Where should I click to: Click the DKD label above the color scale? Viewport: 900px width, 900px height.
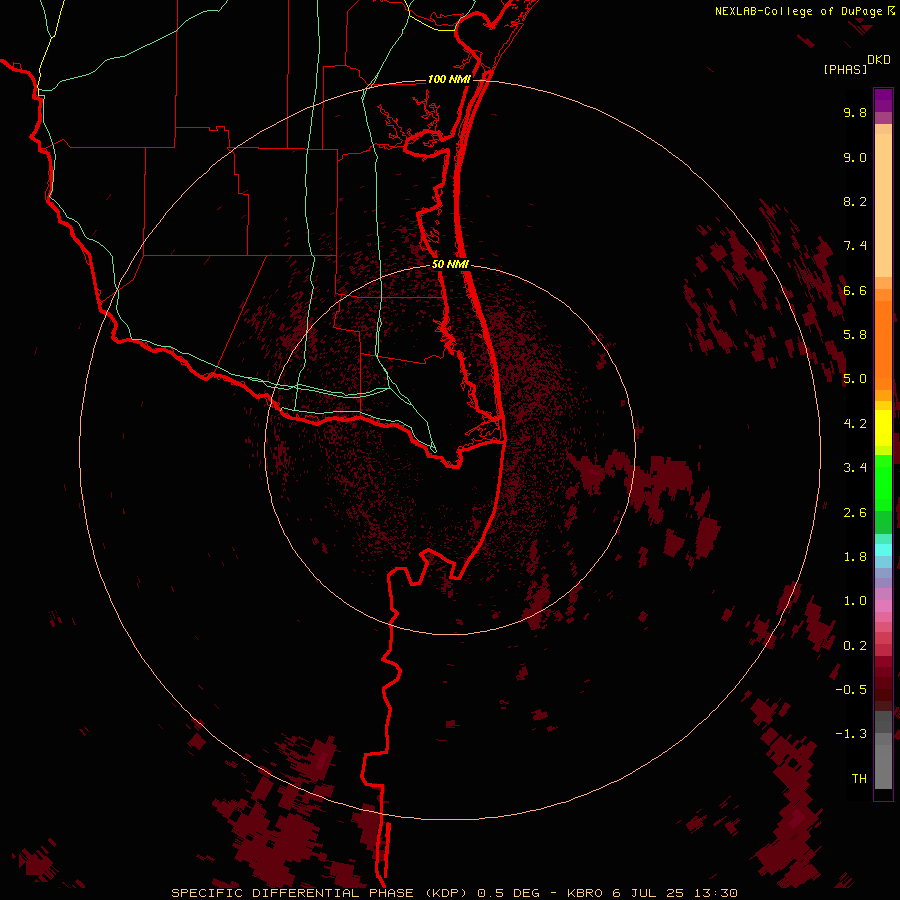[x=879, y=60]
